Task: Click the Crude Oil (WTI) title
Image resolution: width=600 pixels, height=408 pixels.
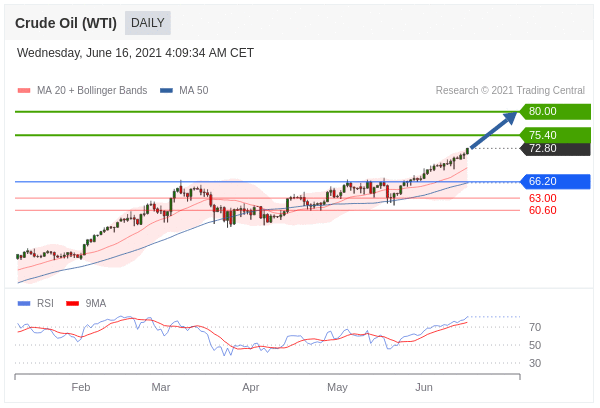Action: click(x=66, y=23)
